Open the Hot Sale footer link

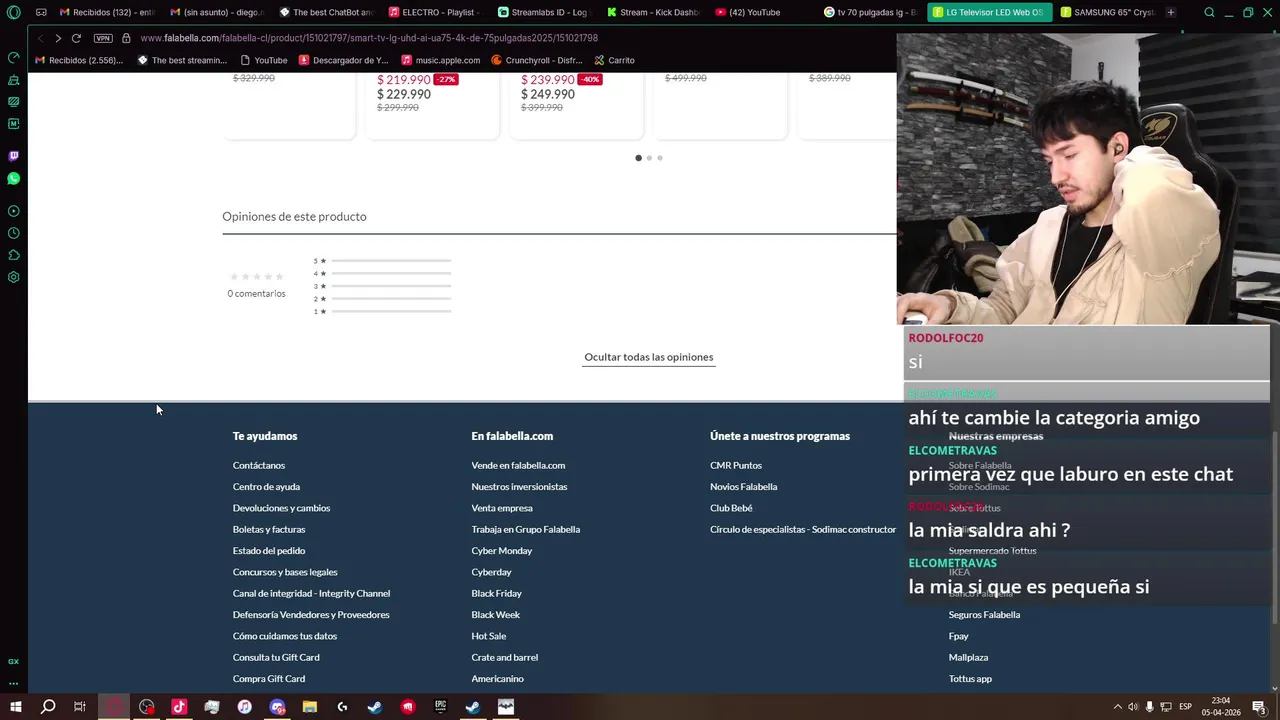(489, 636)
